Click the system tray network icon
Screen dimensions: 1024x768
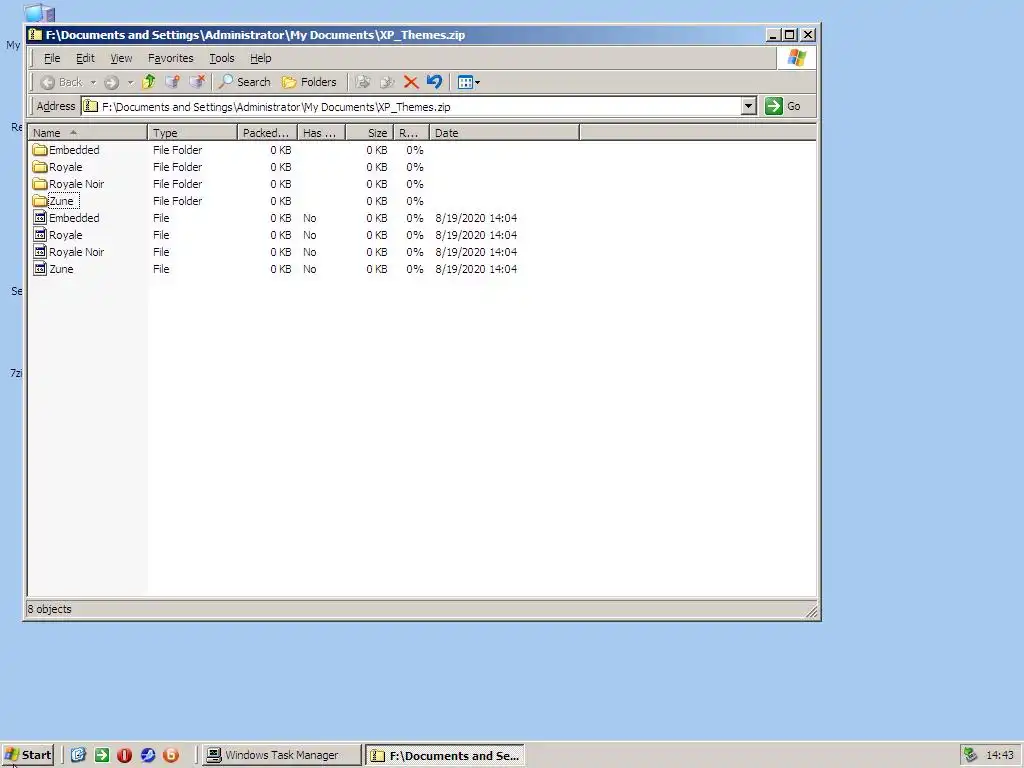pyautogui.click(x=970, y=755)
